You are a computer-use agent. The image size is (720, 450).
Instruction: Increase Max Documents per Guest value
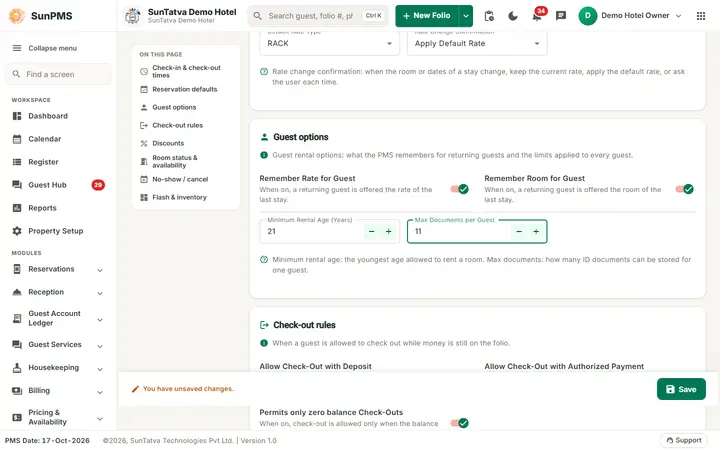click(x=536, y=232)
